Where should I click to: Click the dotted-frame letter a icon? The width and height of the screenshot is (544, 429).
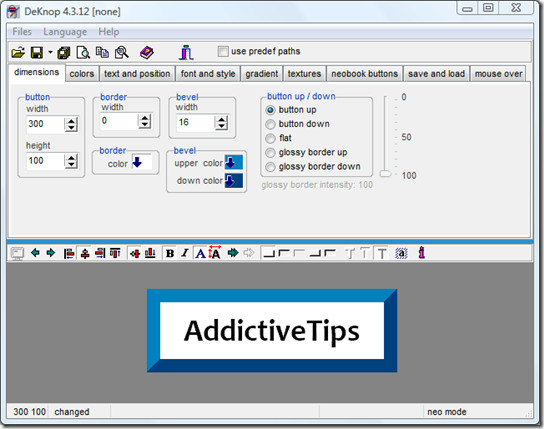[401, 254]
